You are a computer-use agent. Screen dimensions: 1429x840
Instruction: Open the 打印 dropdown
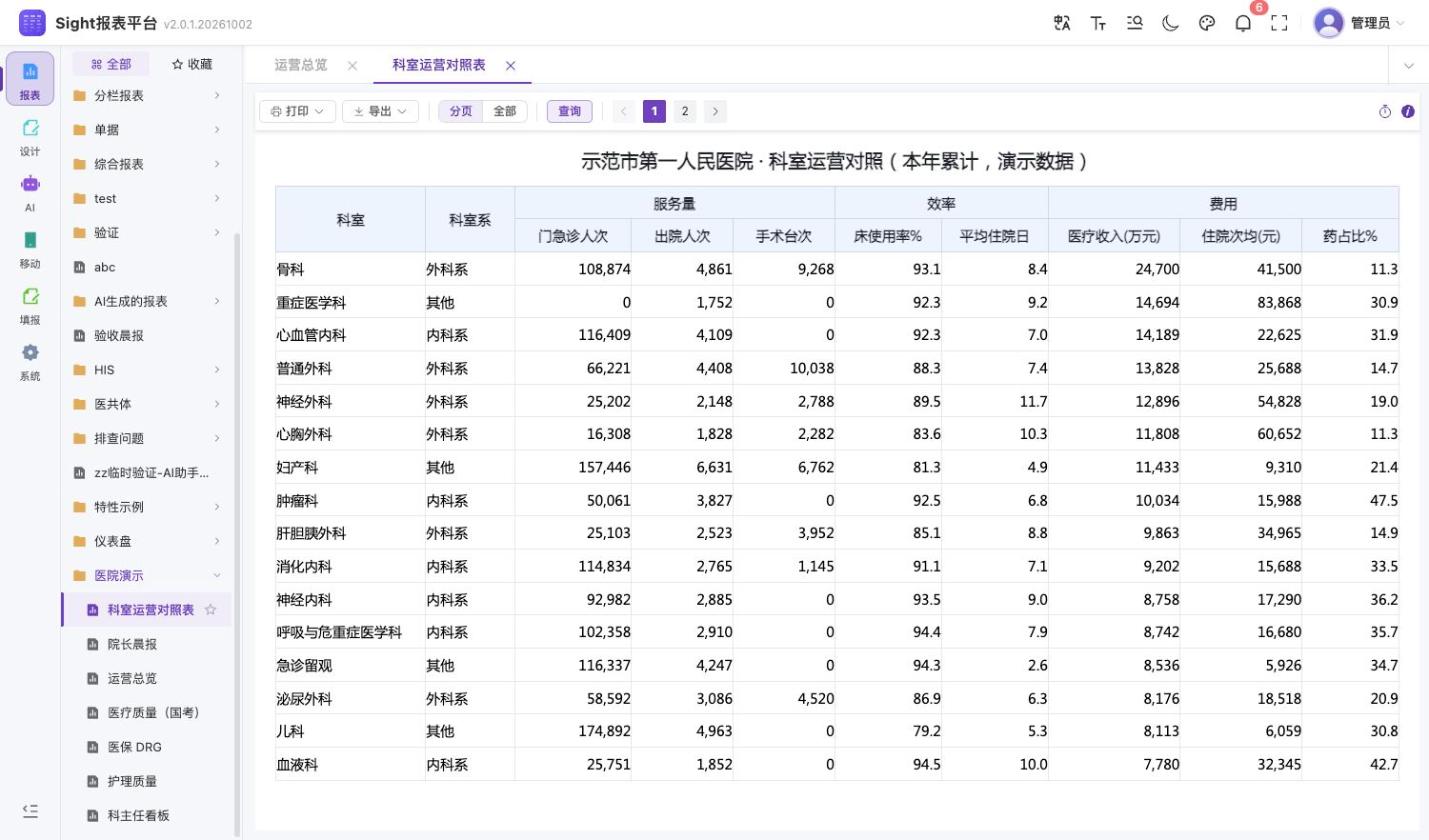point(297,111)
